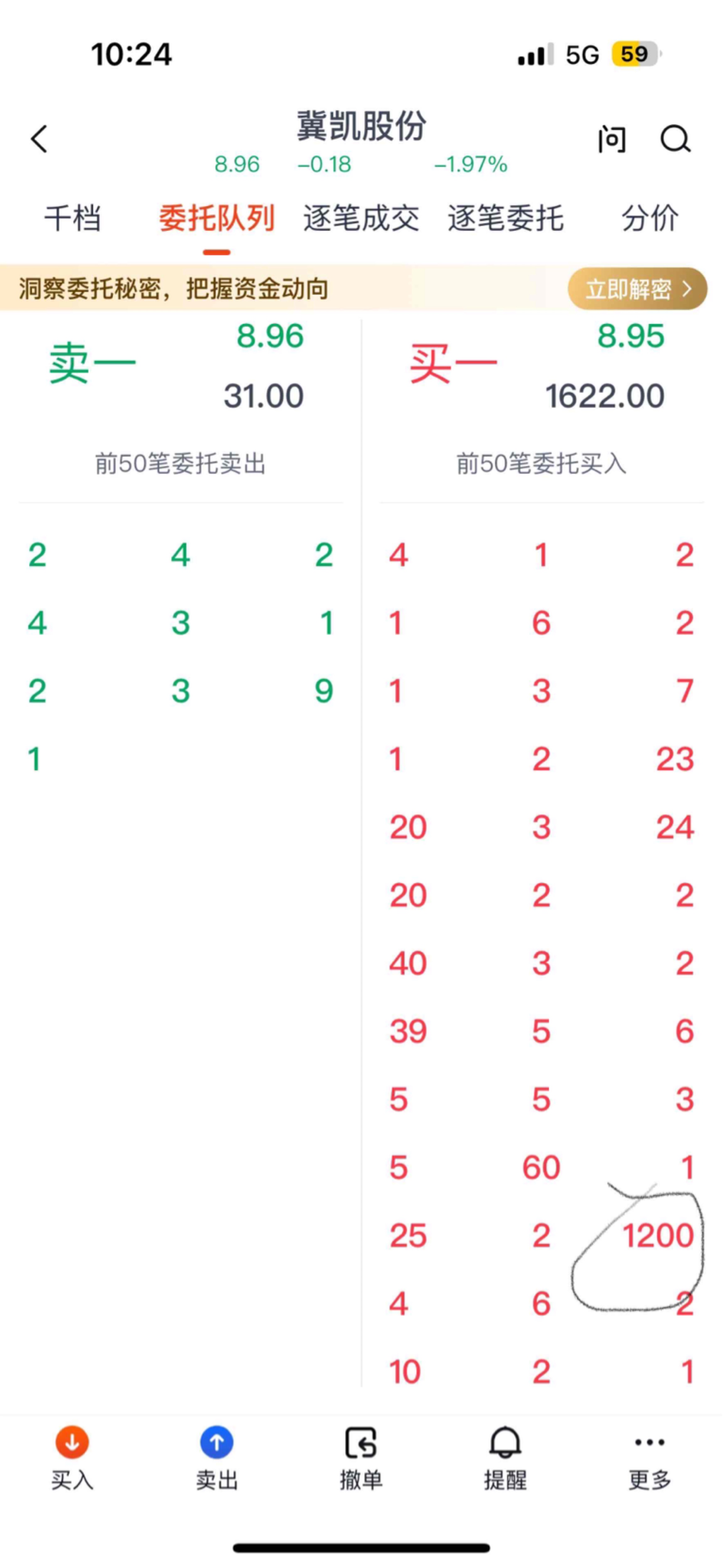
Task: Open the 逐笔委托 tab
Action: click(505, 218)
